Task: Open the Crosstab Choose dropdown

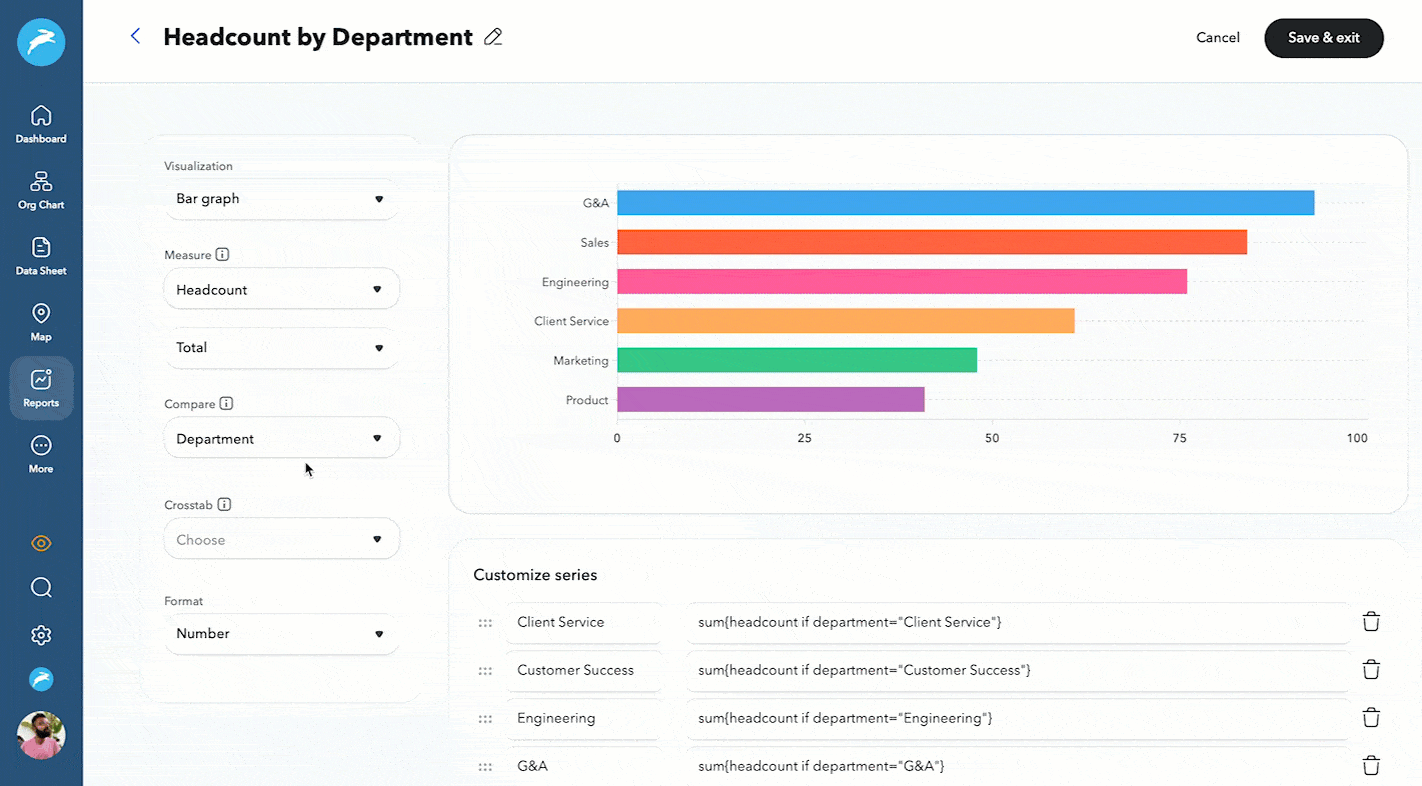Action: [x=281, y=538]
